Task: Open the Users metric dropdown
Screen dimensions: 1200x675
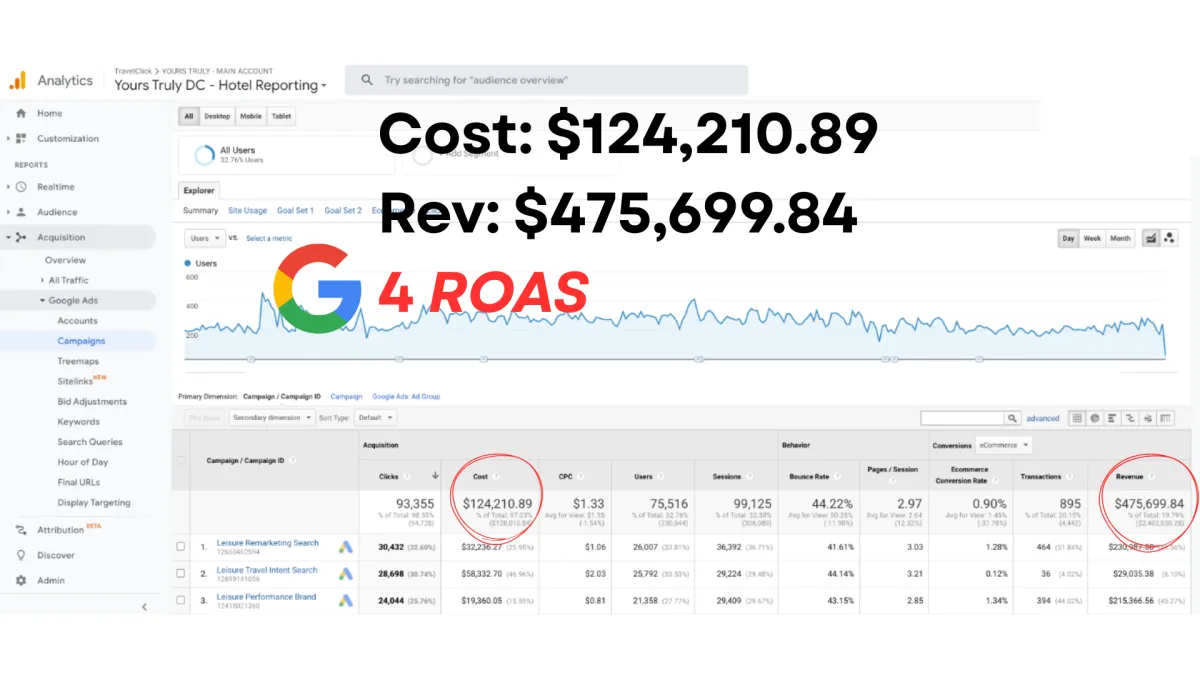Action: (205, 238)
